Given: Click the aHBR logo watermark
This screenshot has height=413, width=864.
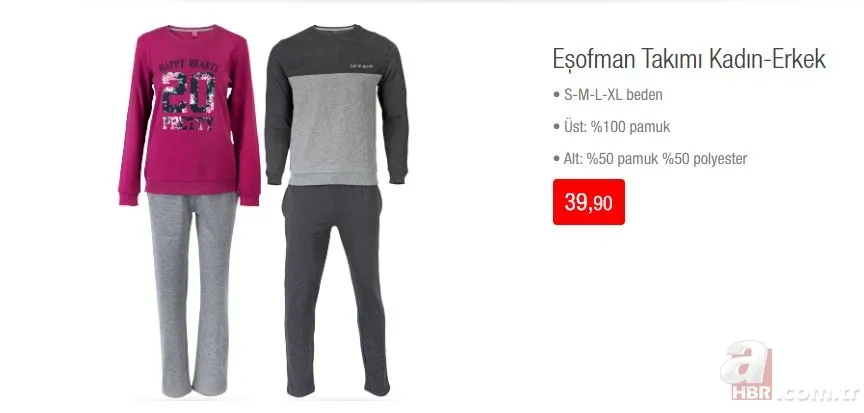Looking at the screenshot, I should click(x=790, y=371).
